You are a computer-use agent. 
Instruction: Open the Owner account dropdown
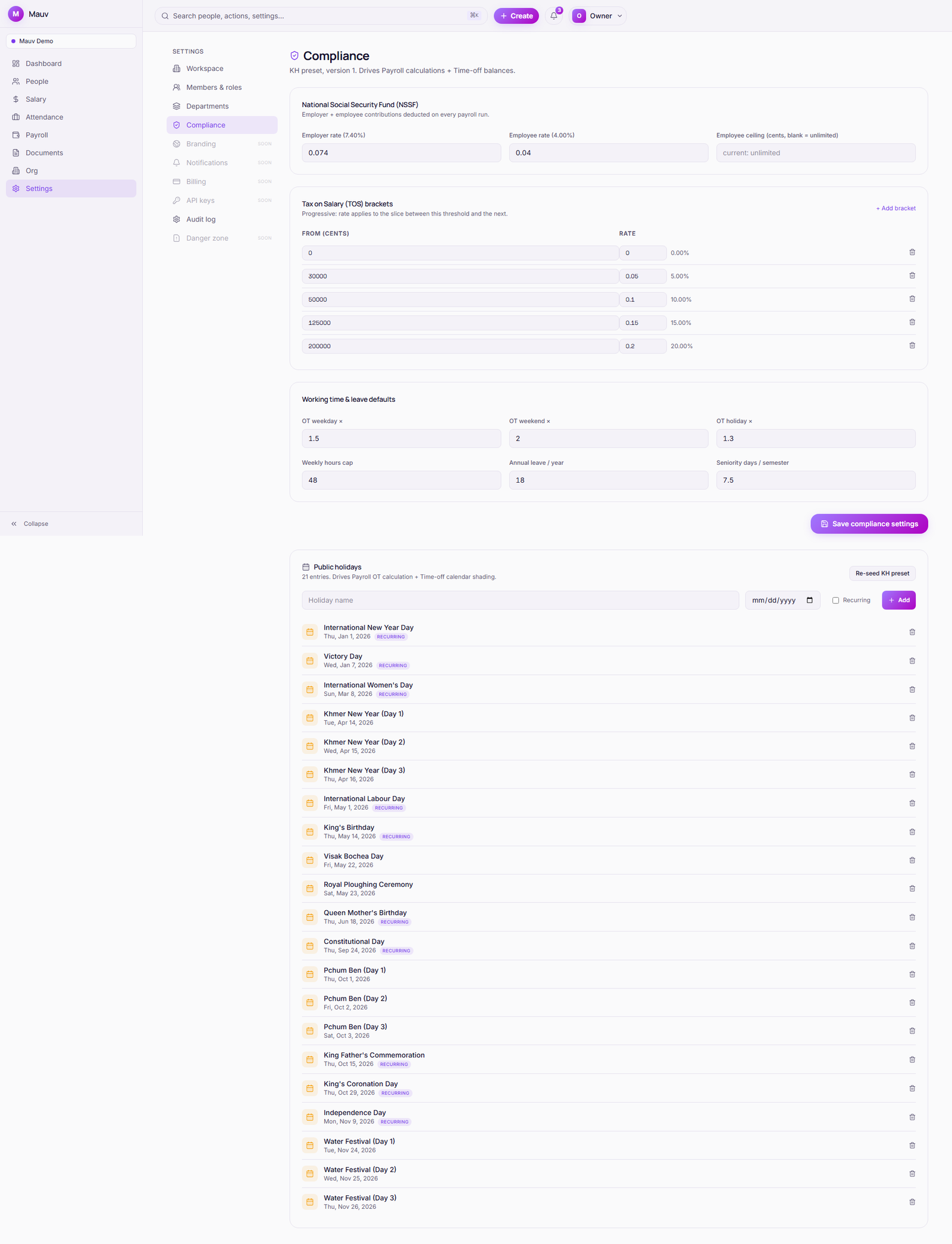[598, 16]
